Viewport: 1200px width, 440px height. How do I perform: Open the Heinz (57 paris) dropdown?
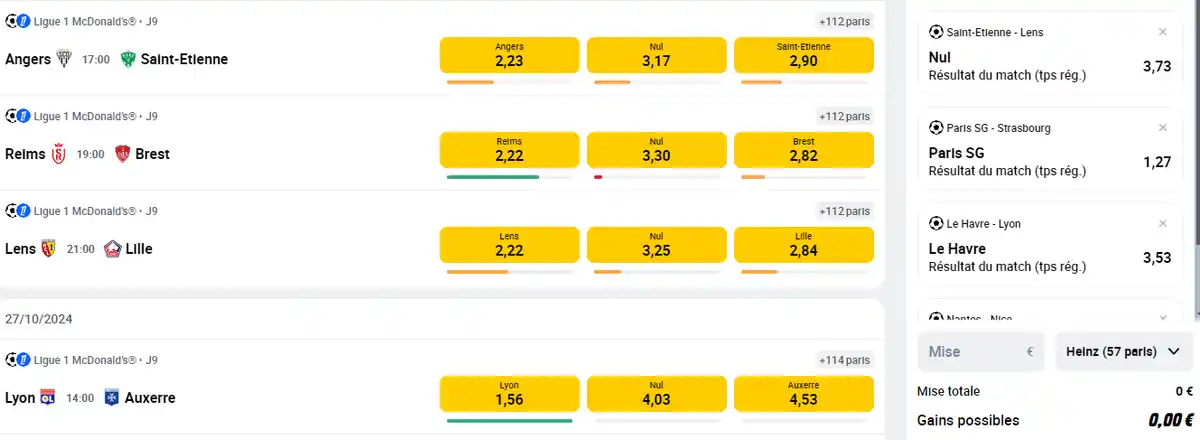point(1125,352)
